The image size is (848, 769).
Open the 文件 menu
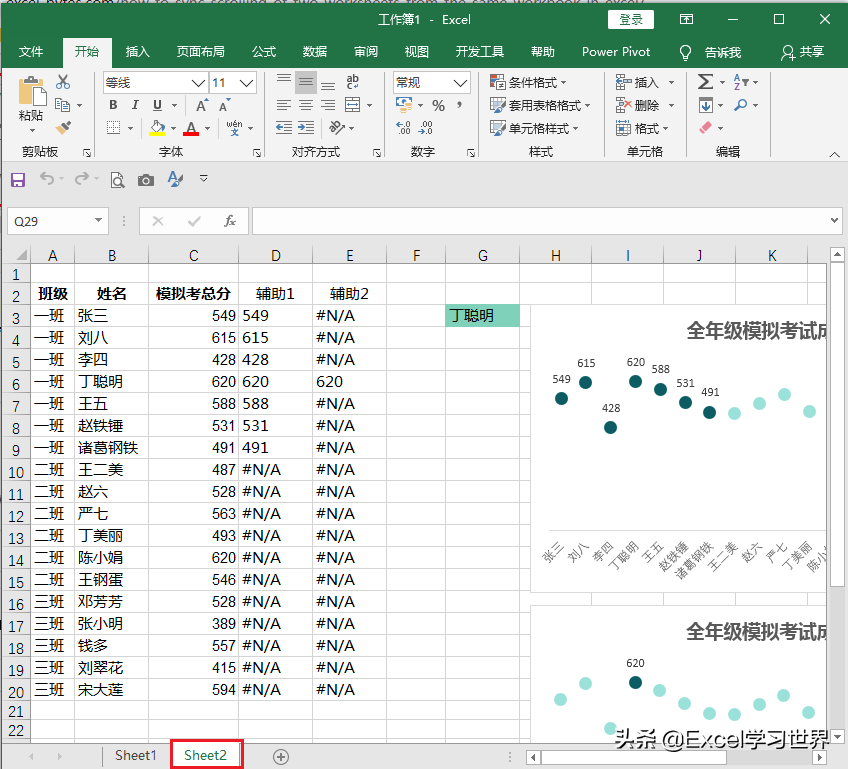pos(31,52)
